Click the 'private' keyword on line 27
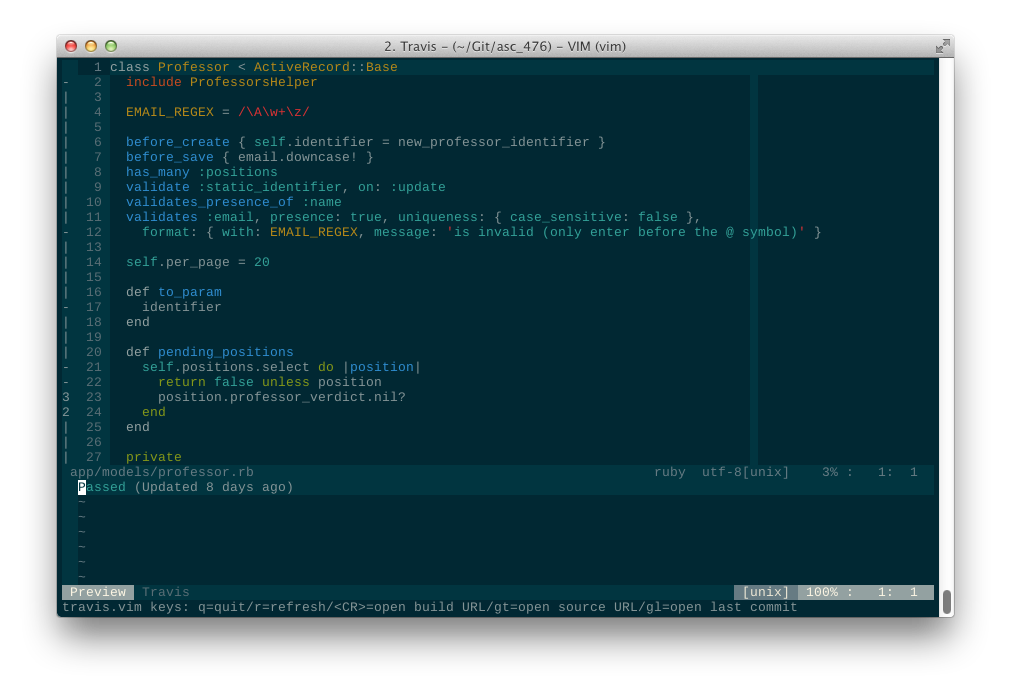Viewport: 1011px width, 696px height. coord(153,457)
